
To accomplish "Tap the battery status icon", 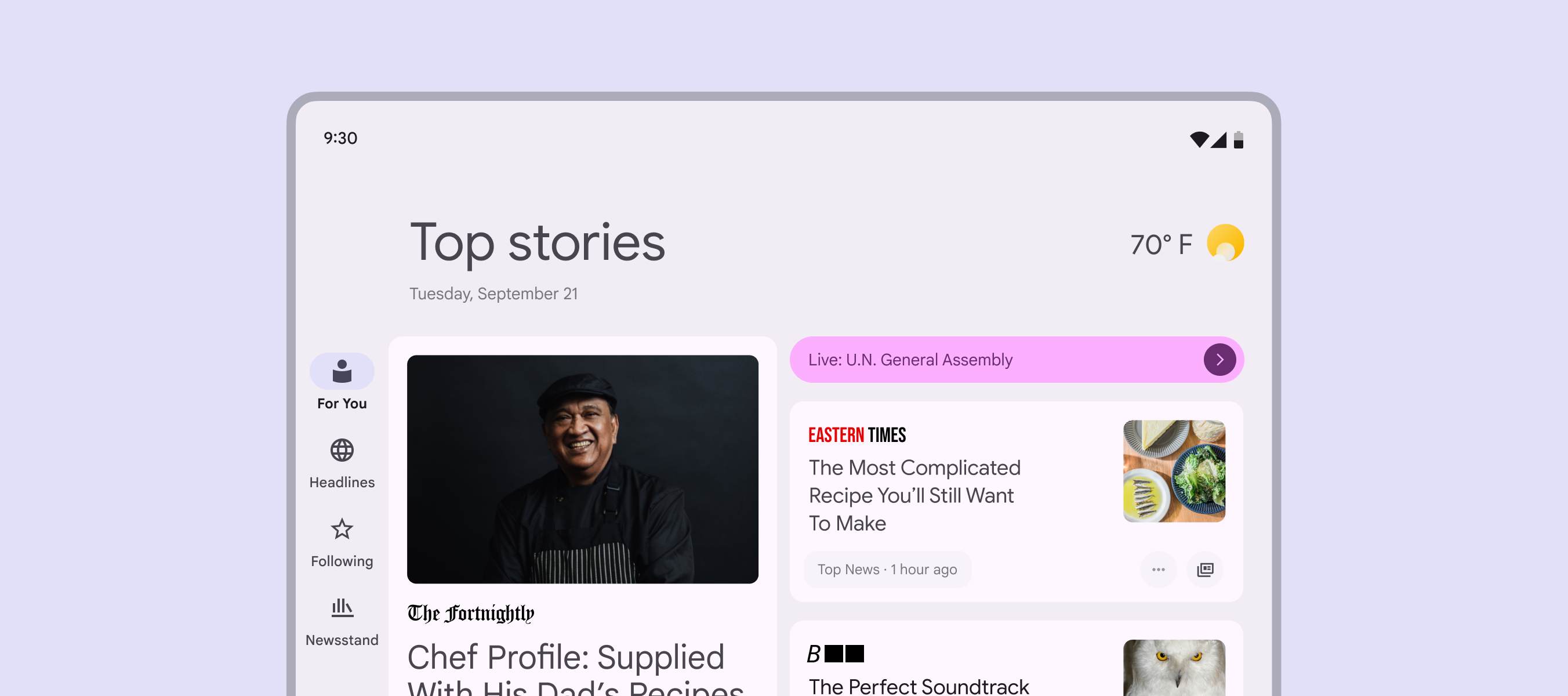I will 1238,139.
